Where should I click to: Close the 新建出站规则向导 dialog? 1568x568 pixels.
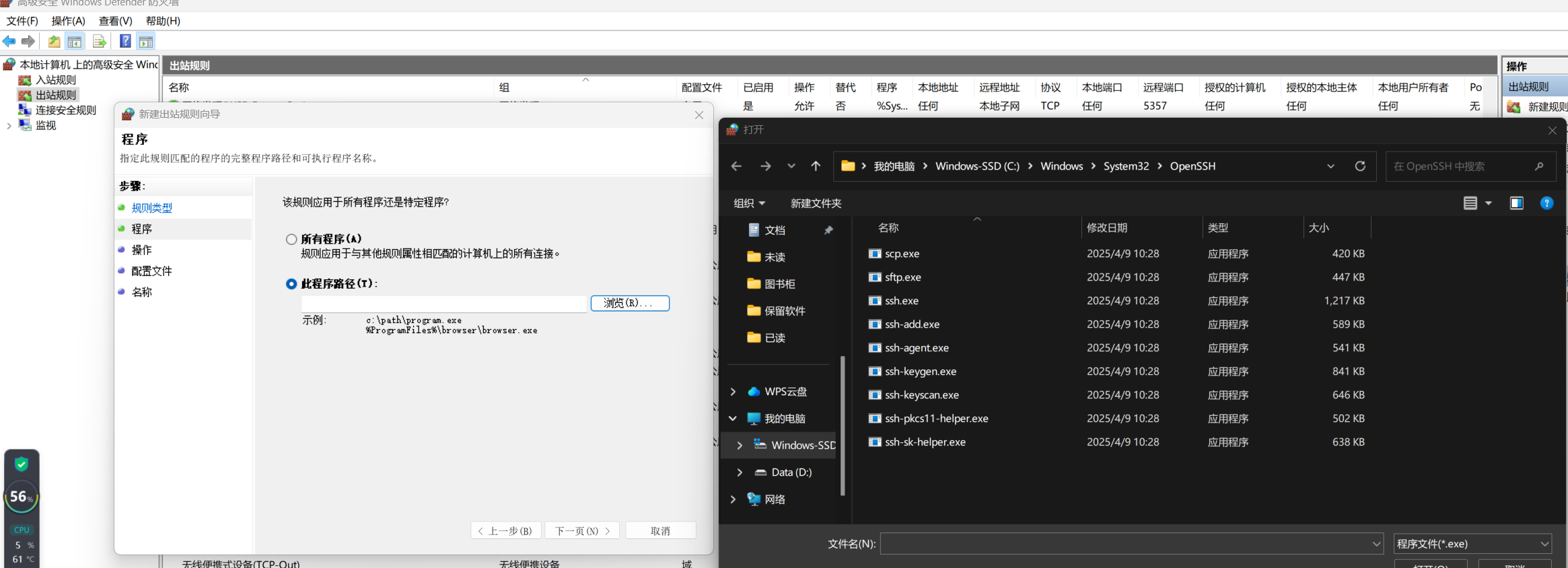699,115
